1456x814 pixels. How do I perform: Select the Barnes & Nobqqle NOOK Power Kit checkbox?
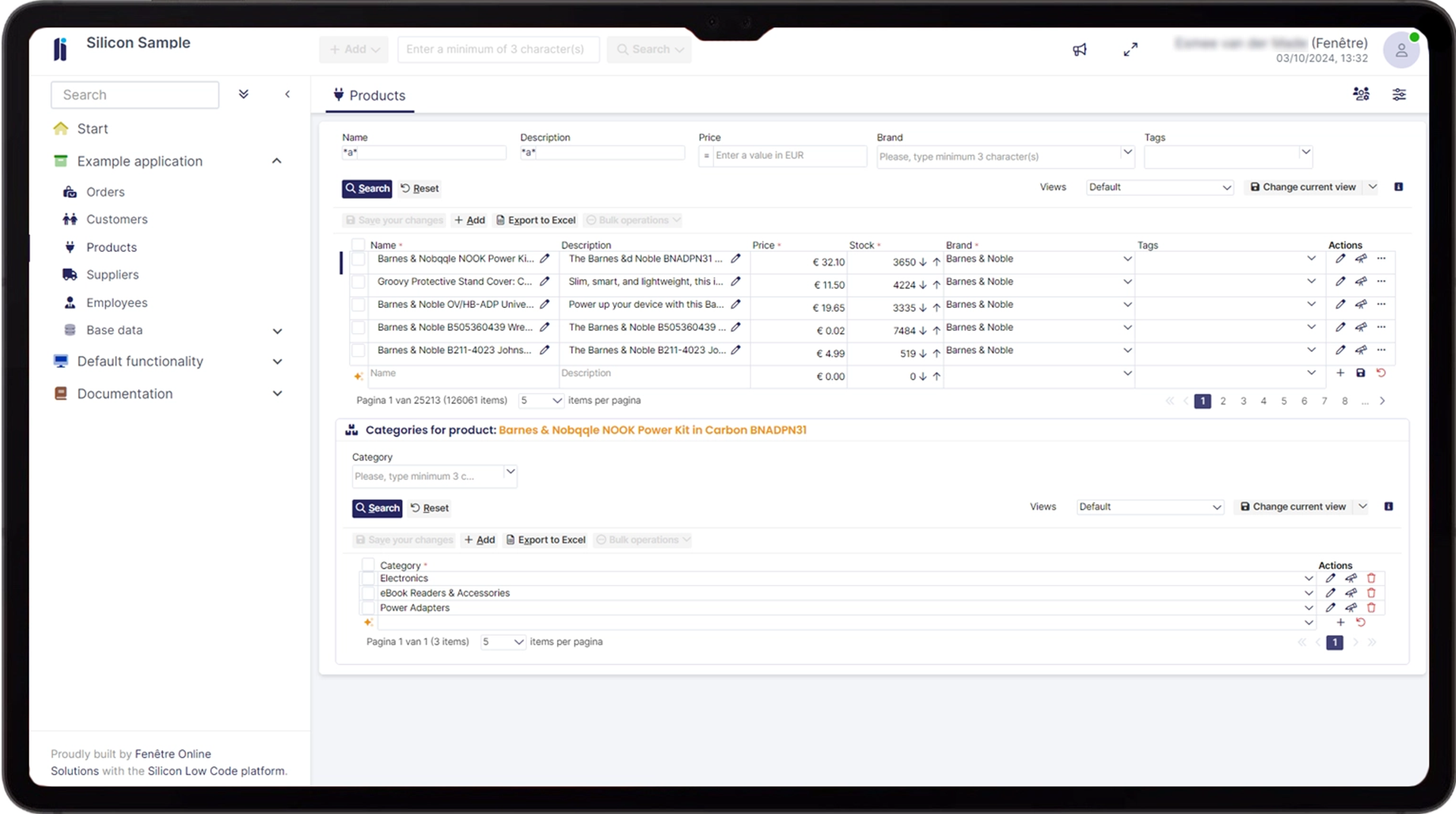[358, 259]
